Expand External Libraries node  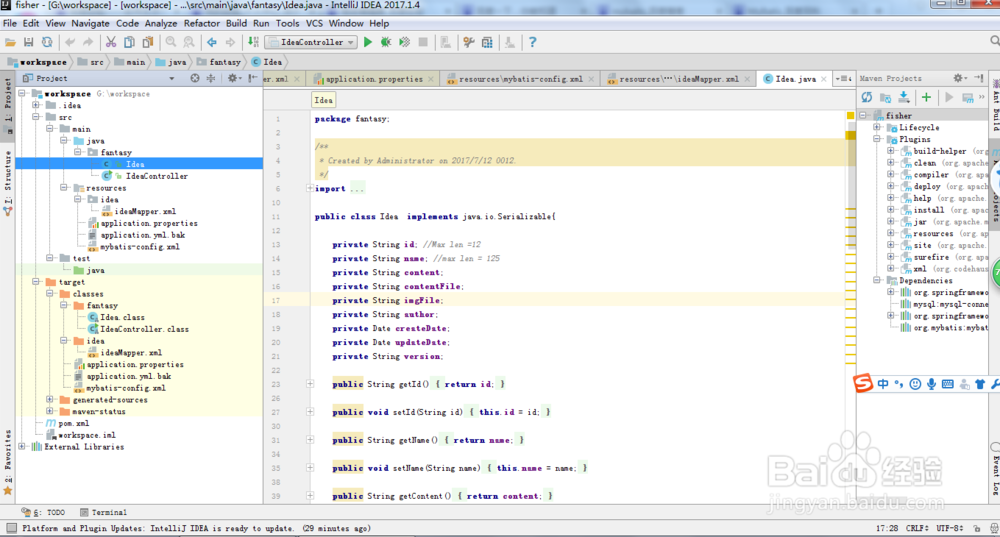(22, 446)
